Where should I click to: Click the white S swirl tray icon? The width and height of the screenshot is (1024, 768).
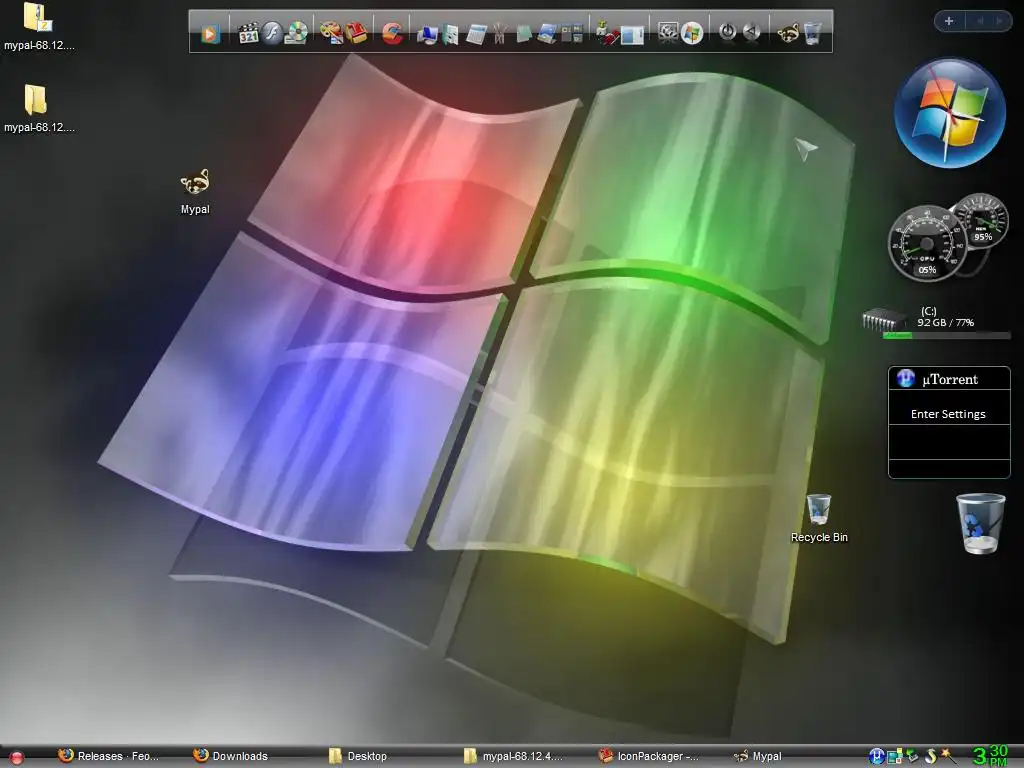931,756
